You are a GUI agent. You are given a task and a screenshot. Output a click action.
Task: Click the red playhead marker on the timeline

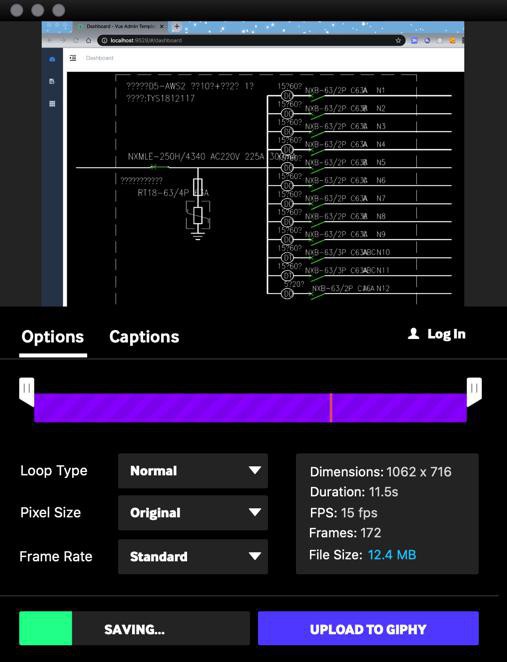click(x=331, y=407)
